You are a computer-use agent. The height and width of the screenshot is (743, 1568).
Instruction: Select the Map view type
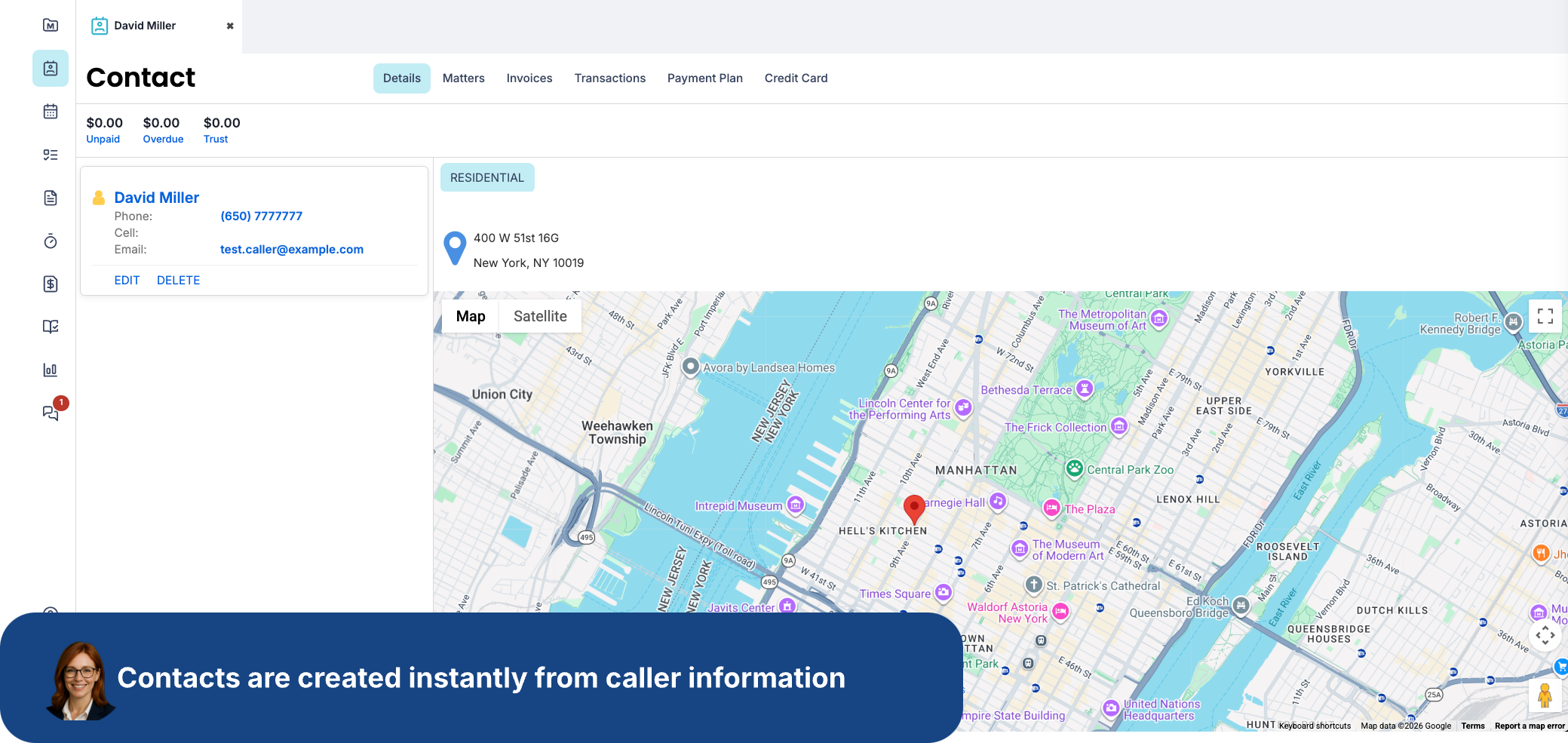[471, 317]
